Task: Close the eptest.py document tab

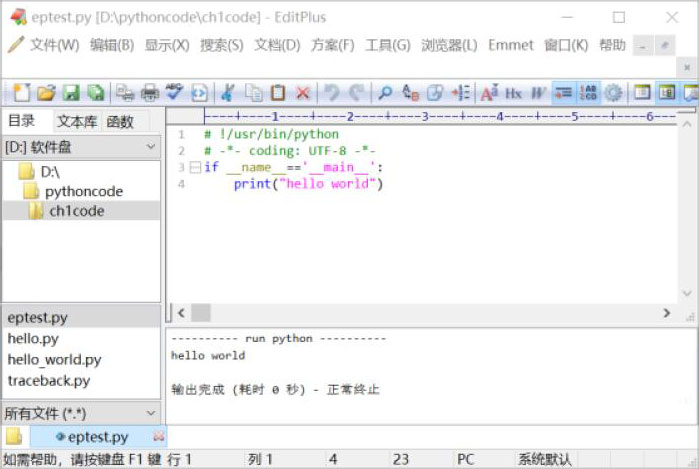Action: (158, 437)
